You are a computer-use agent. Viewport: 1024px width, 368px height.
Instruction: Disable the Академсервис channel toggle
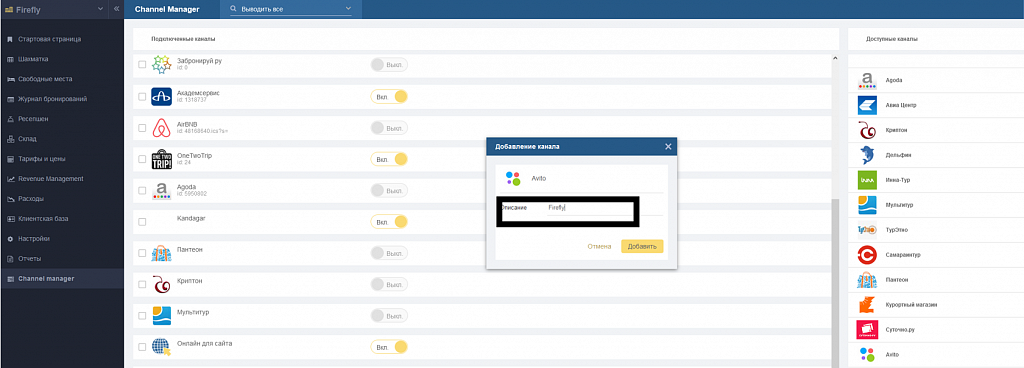(x=389, y=97)
